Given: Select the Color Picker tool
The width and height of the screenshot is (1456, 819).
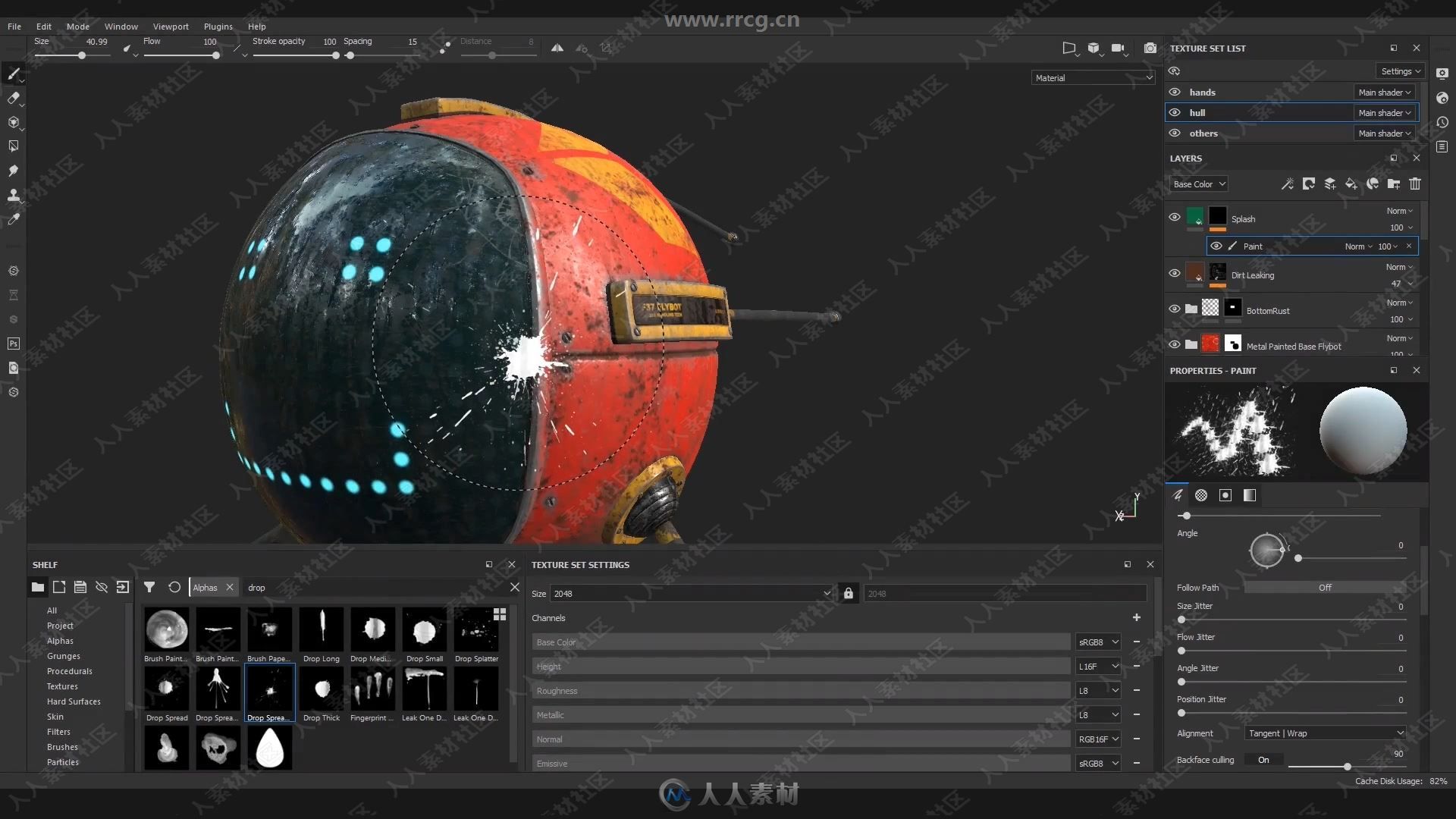Looking at the screenshot, I should (14, 220).
